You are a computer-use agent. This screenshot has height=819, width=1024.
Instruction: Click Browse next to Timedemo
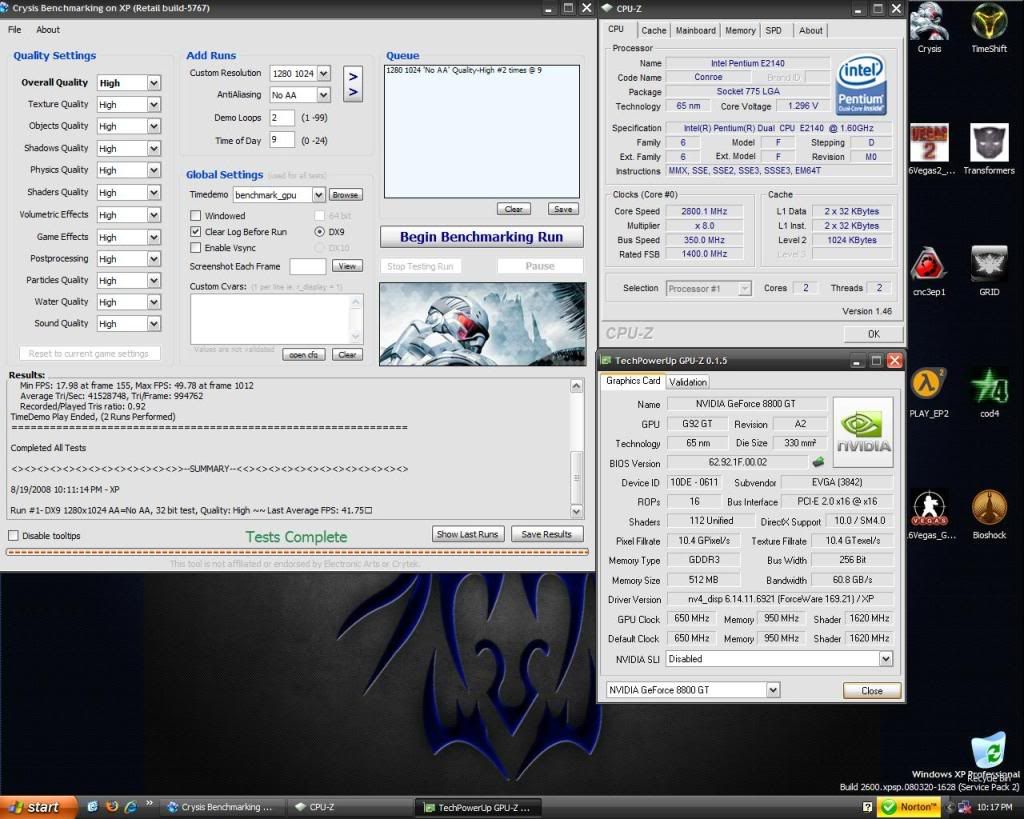(345, 195)
